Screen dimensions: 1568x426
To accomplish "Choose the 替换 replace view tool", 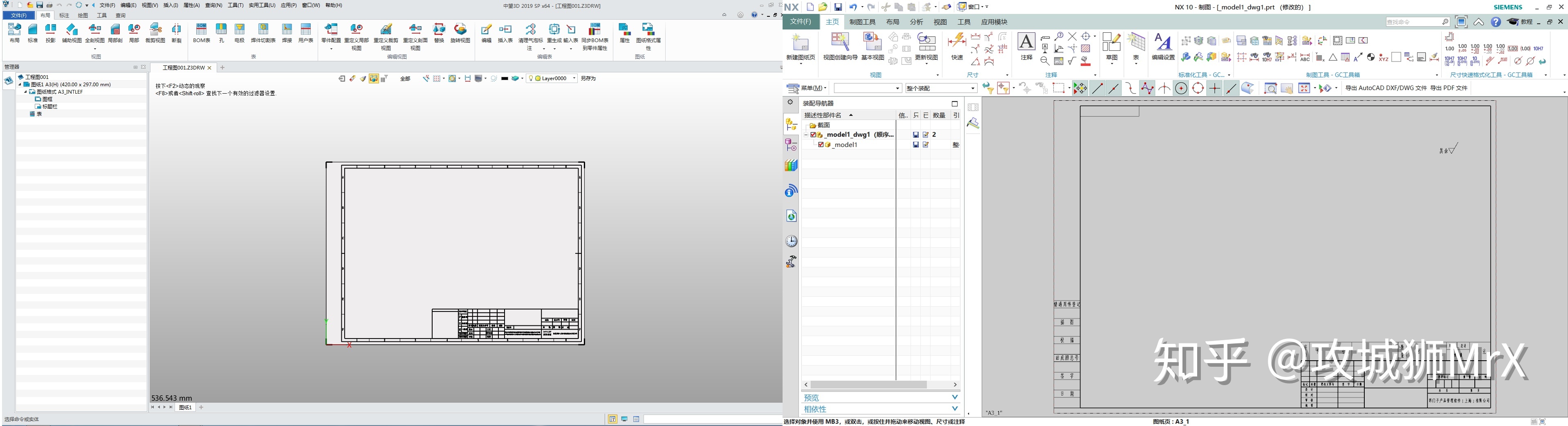I will [x=439, y=33].
